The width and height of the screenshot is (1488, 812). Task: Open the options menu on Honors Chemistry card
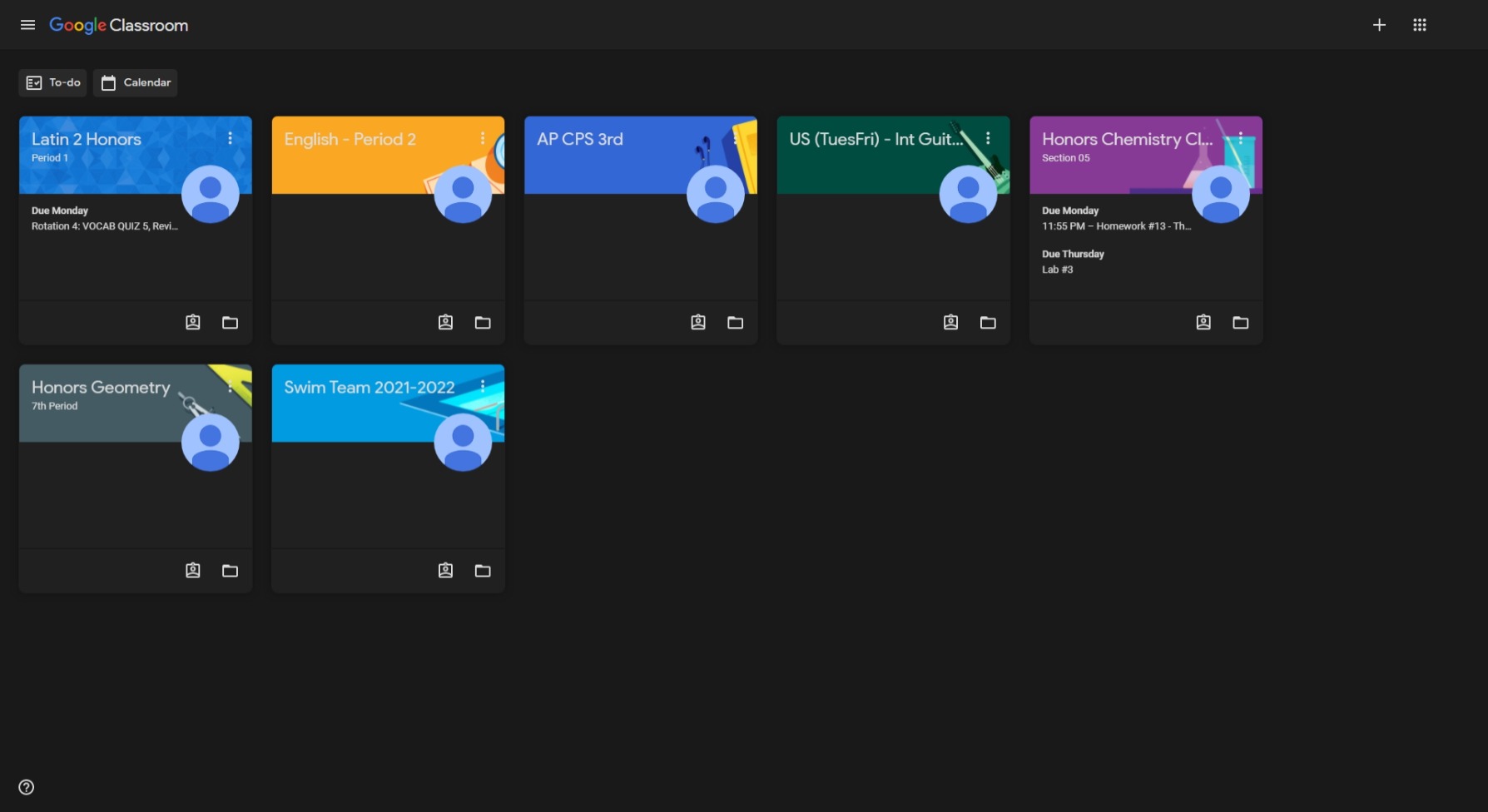1240,138
